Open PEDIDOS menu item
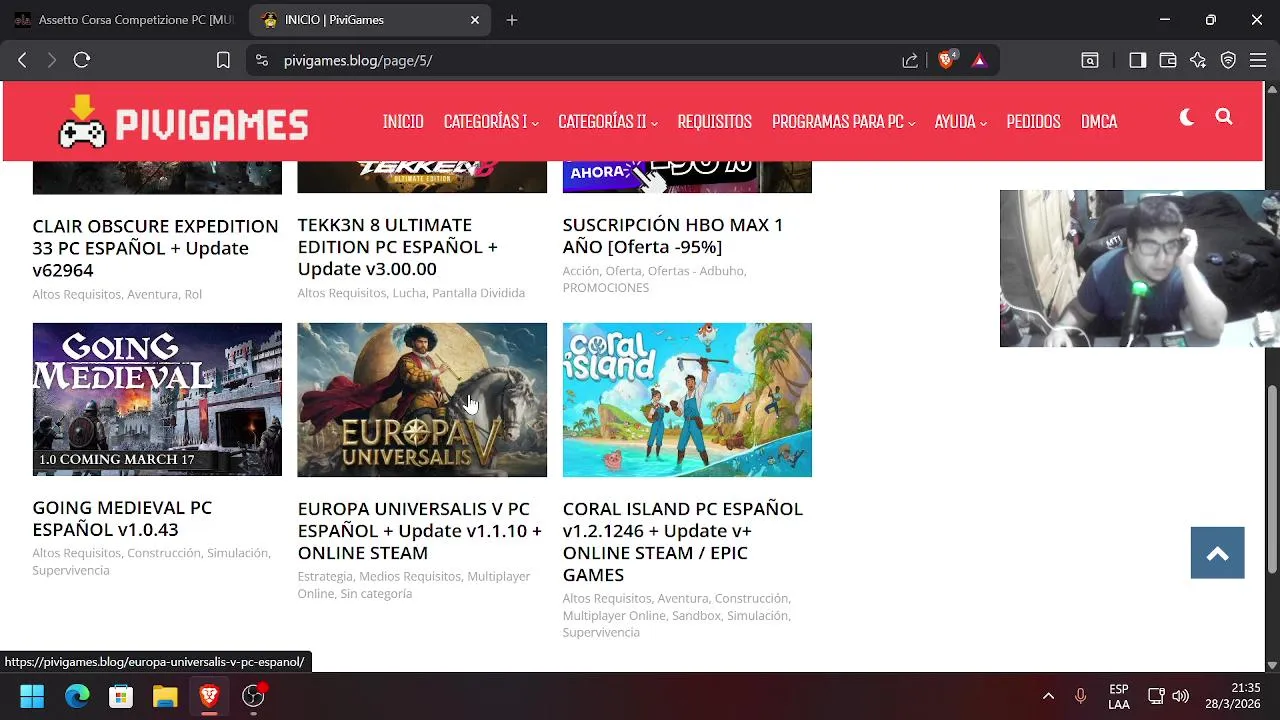The width and height of the screenshot is (1280, 720). [1033, 121]
